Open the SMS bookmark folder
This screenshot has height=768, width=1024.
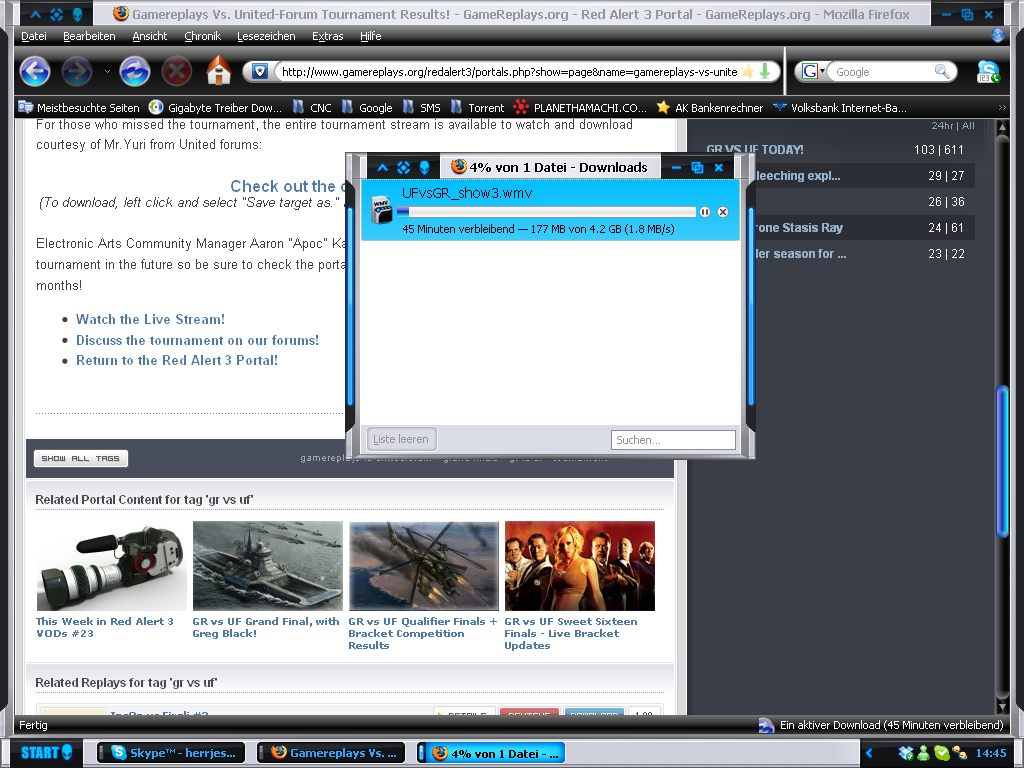(421, 108)
